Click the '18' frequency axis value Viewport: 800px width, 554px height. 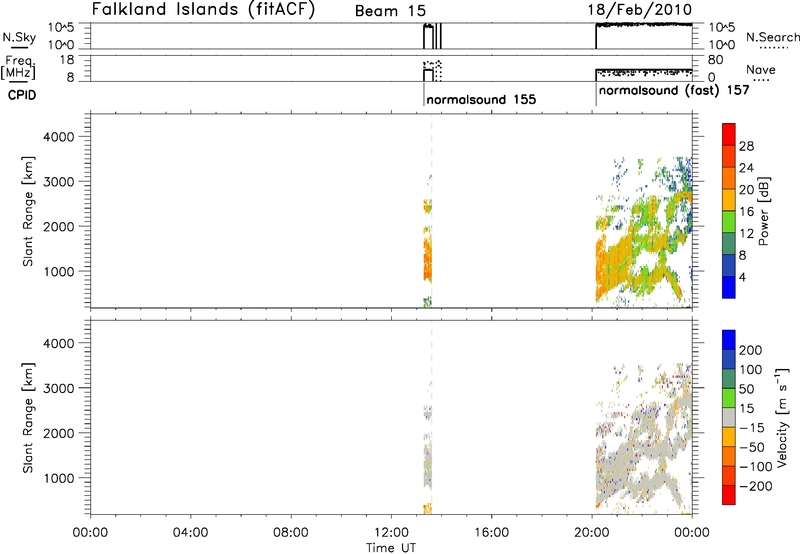click(x=66, y=60)
